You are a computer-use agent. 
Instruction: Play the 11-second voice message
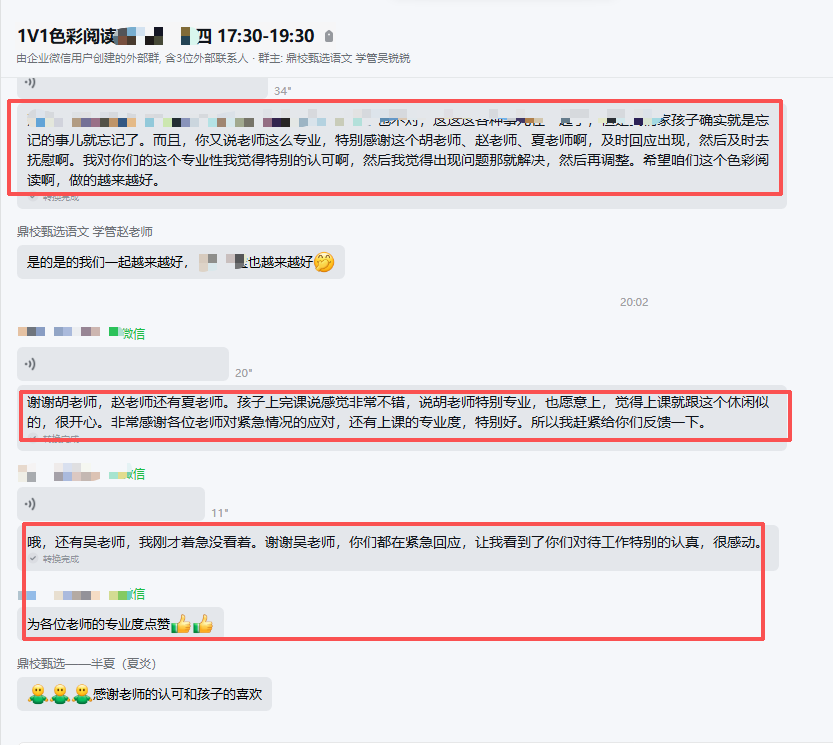click(111, 504)
